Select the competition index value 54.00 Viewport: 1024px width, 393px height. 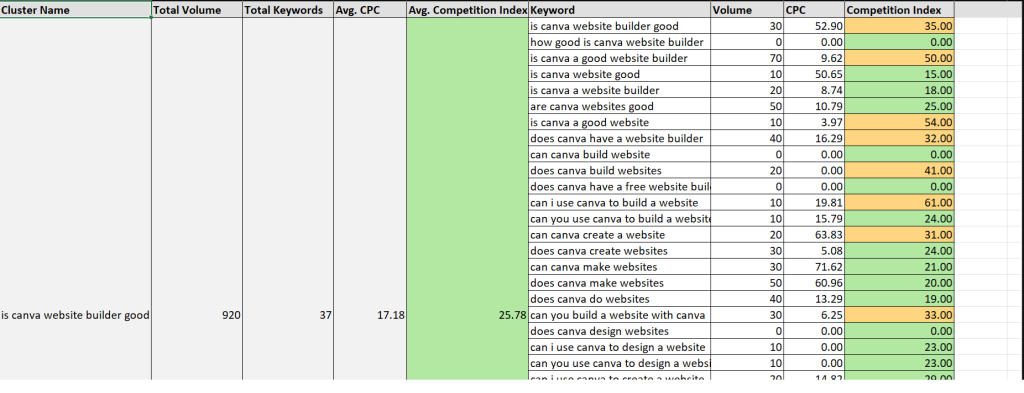coord(899,122)
